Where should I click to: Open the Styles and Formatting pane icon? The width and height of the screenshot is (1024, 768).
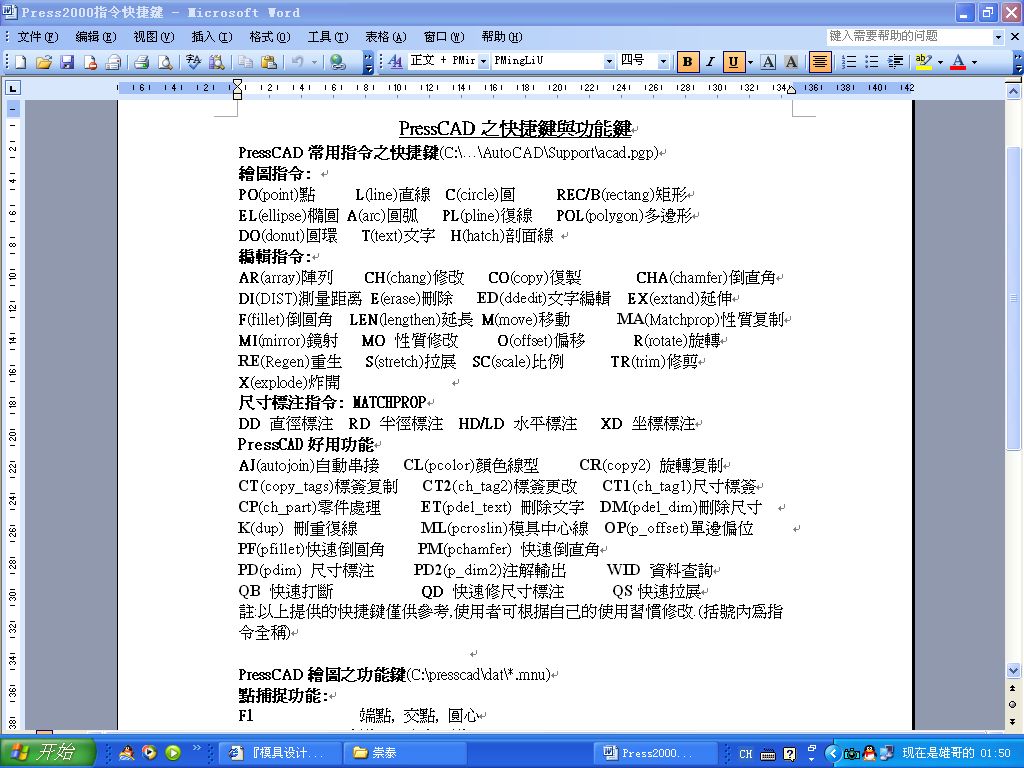tap(395, 61)
